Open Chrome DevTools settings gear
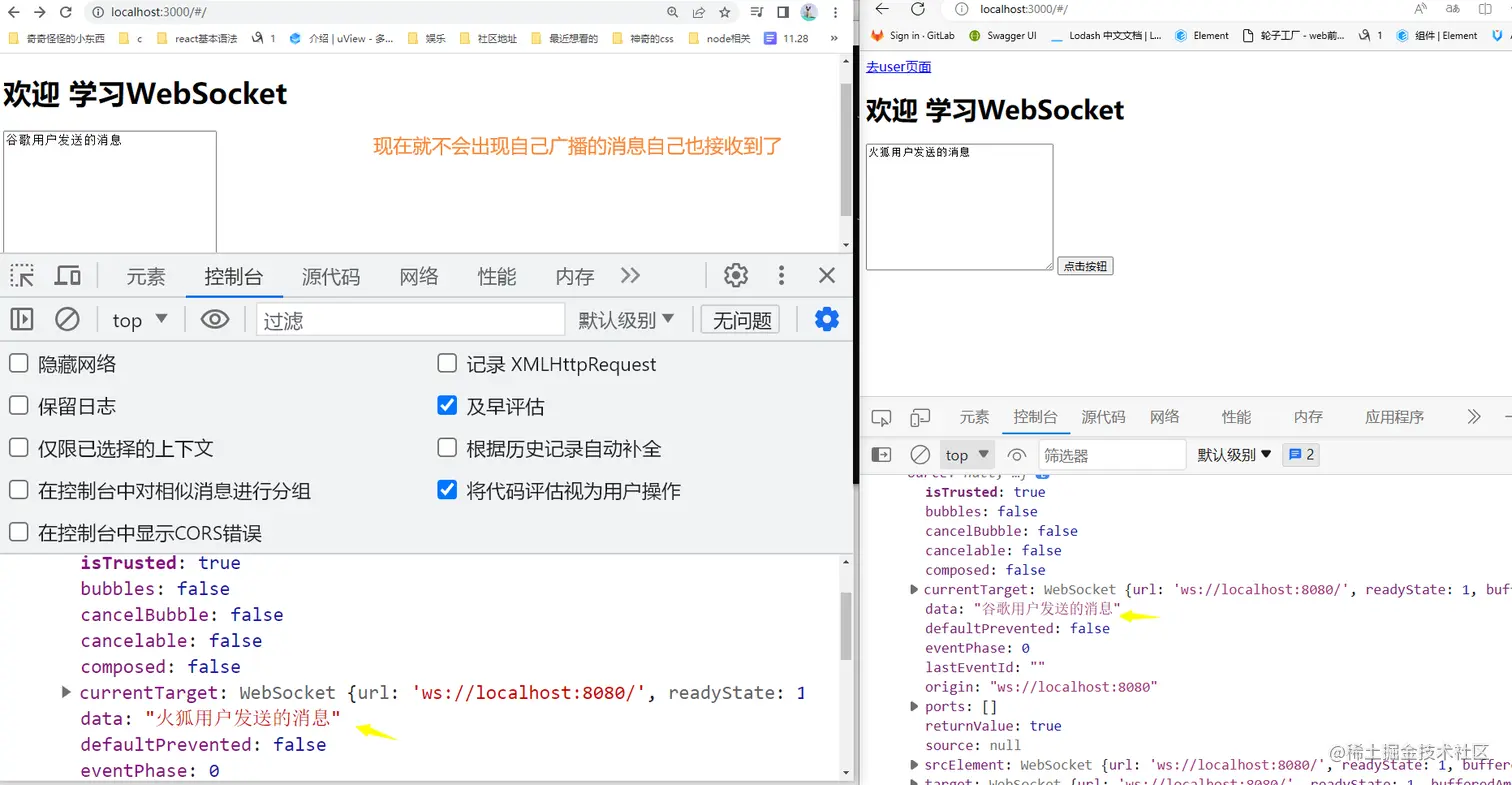1512x785 pixels. [x=736, y=276]
